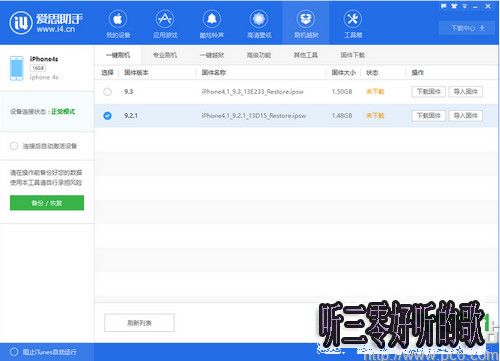The image size is (500, 361).
Task: Click the 固件名称 column header
Action: [214, 72]
